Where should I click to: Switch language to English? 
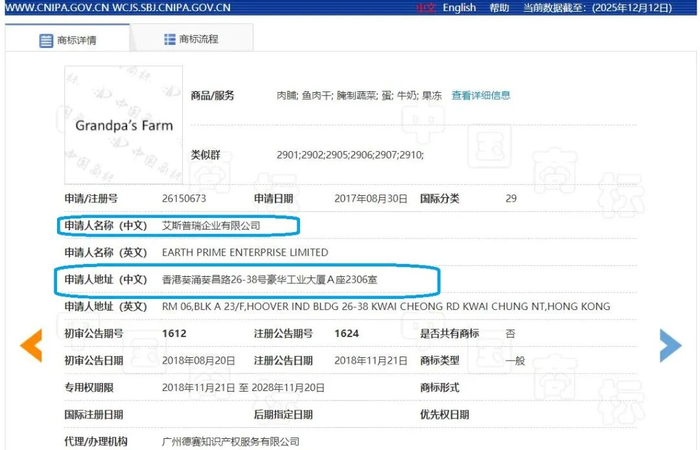pos(459,8)
